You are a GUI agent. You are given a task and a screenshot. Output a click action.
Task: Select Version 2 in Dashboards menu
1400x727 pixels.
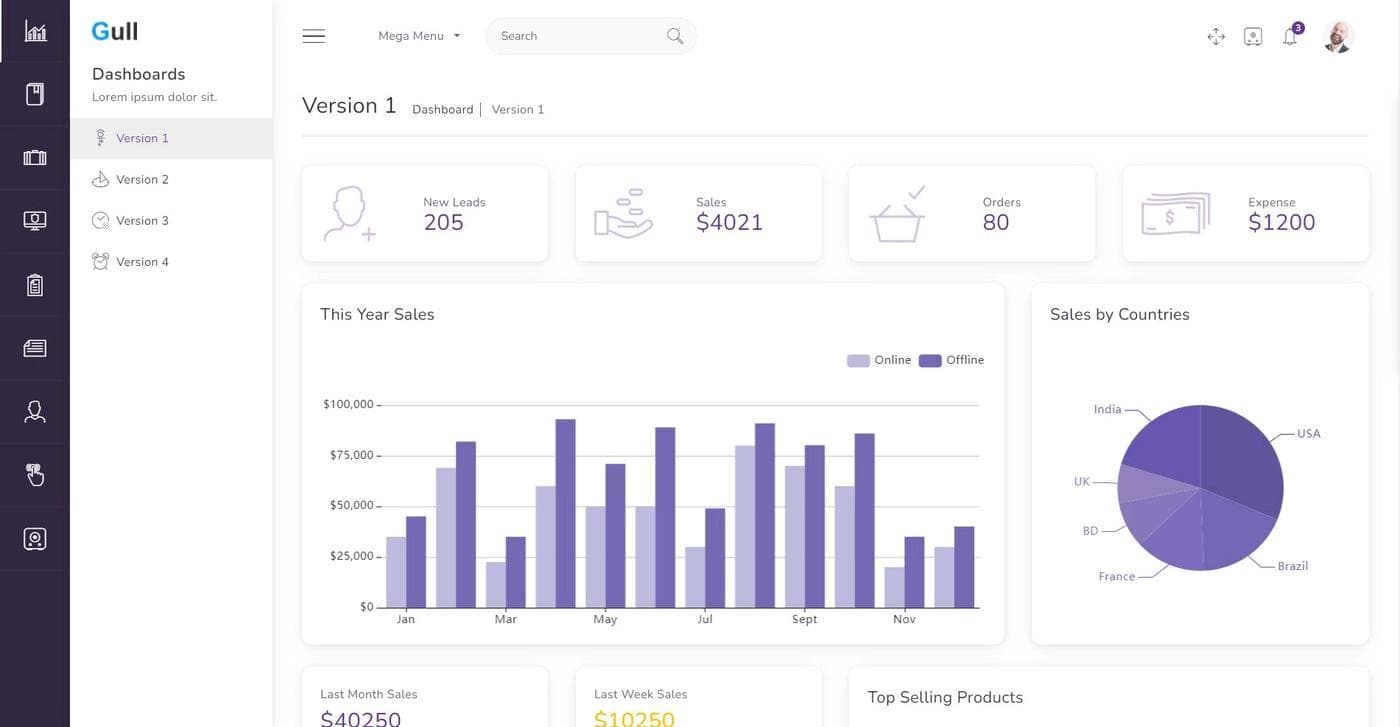tap(142, 180)
